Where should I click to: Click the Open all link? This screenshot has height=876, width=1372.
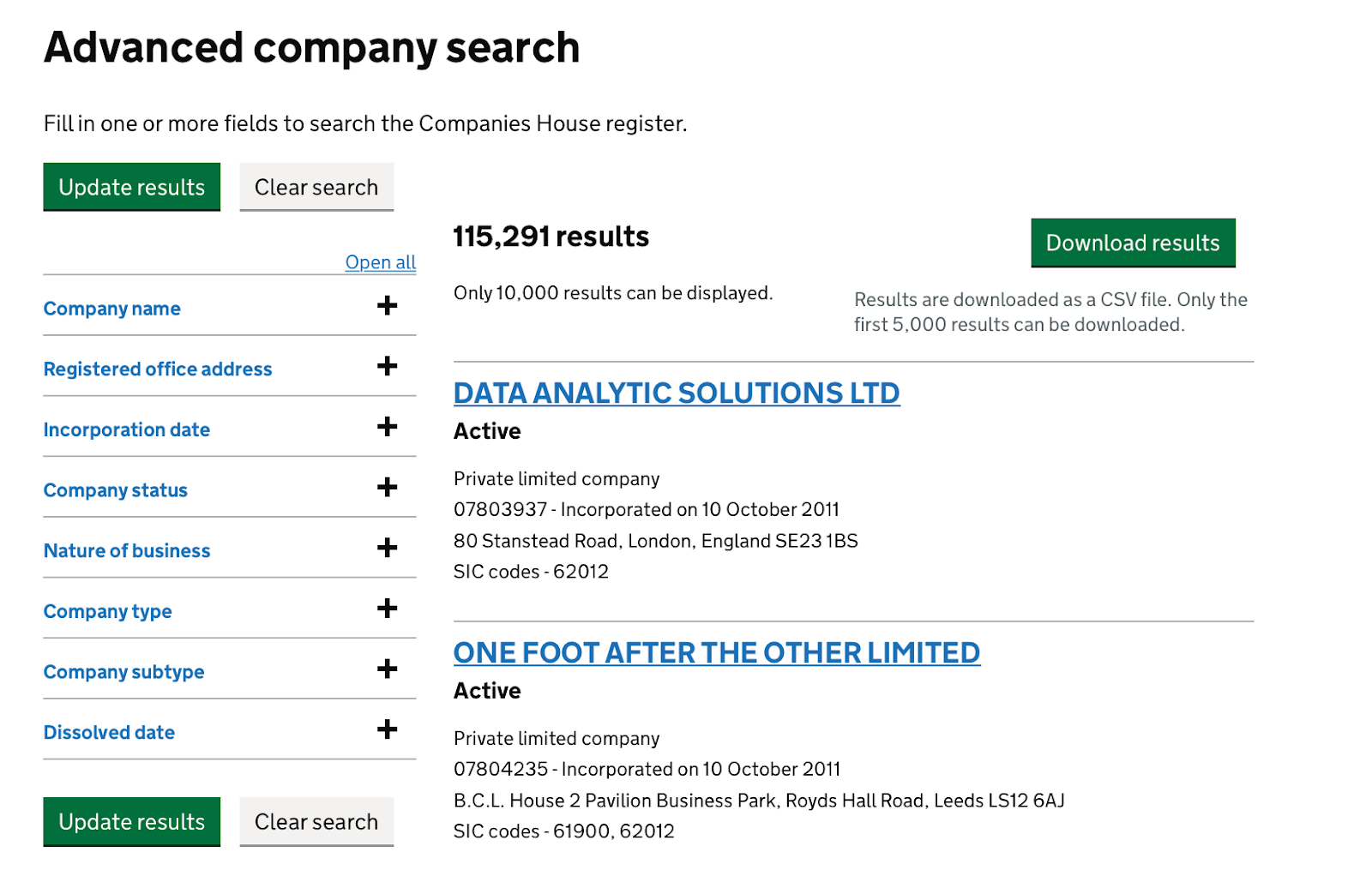click(x=380, y=262)
